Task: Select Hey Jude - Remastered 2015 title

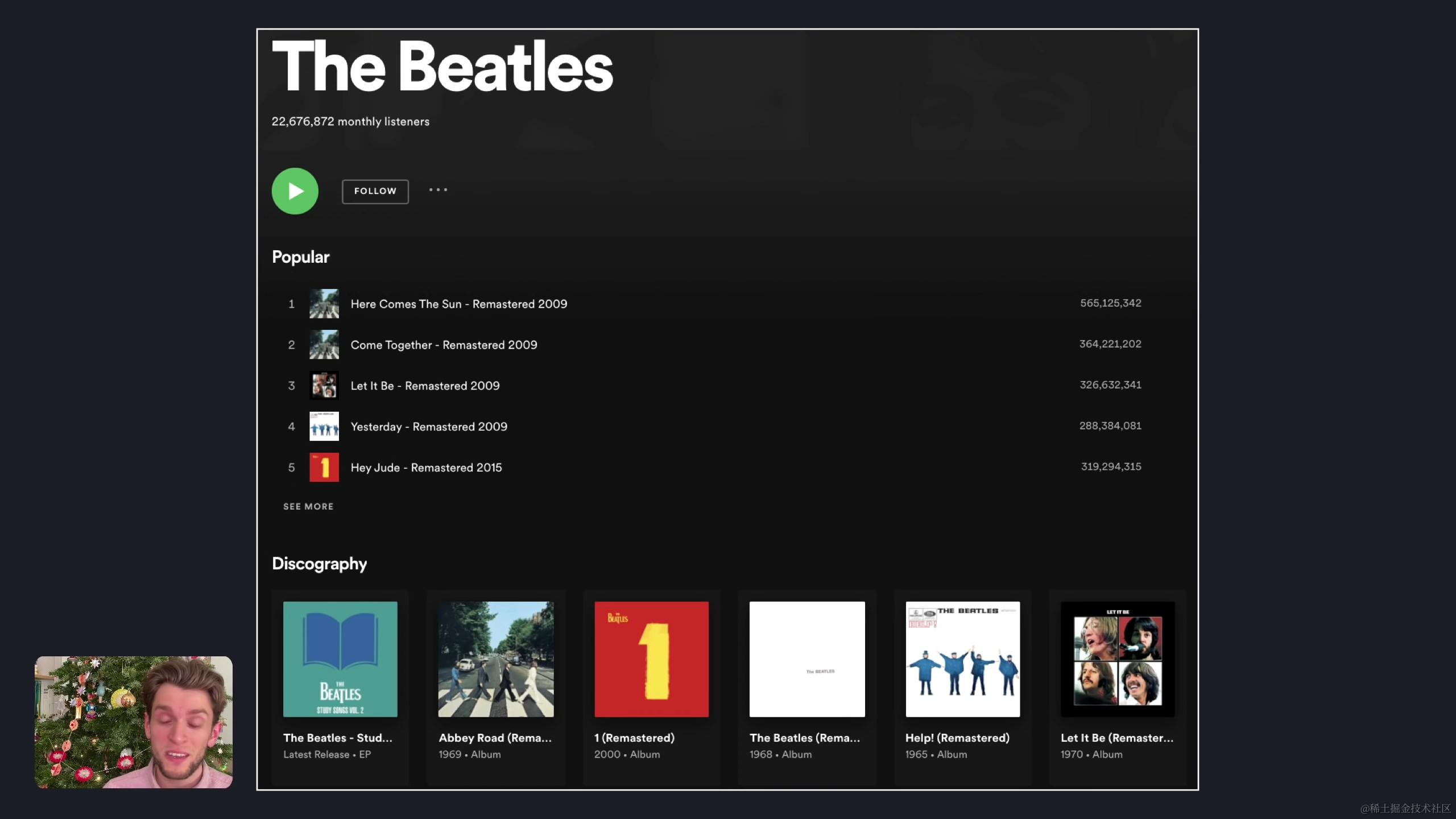Action: (426, 468)
